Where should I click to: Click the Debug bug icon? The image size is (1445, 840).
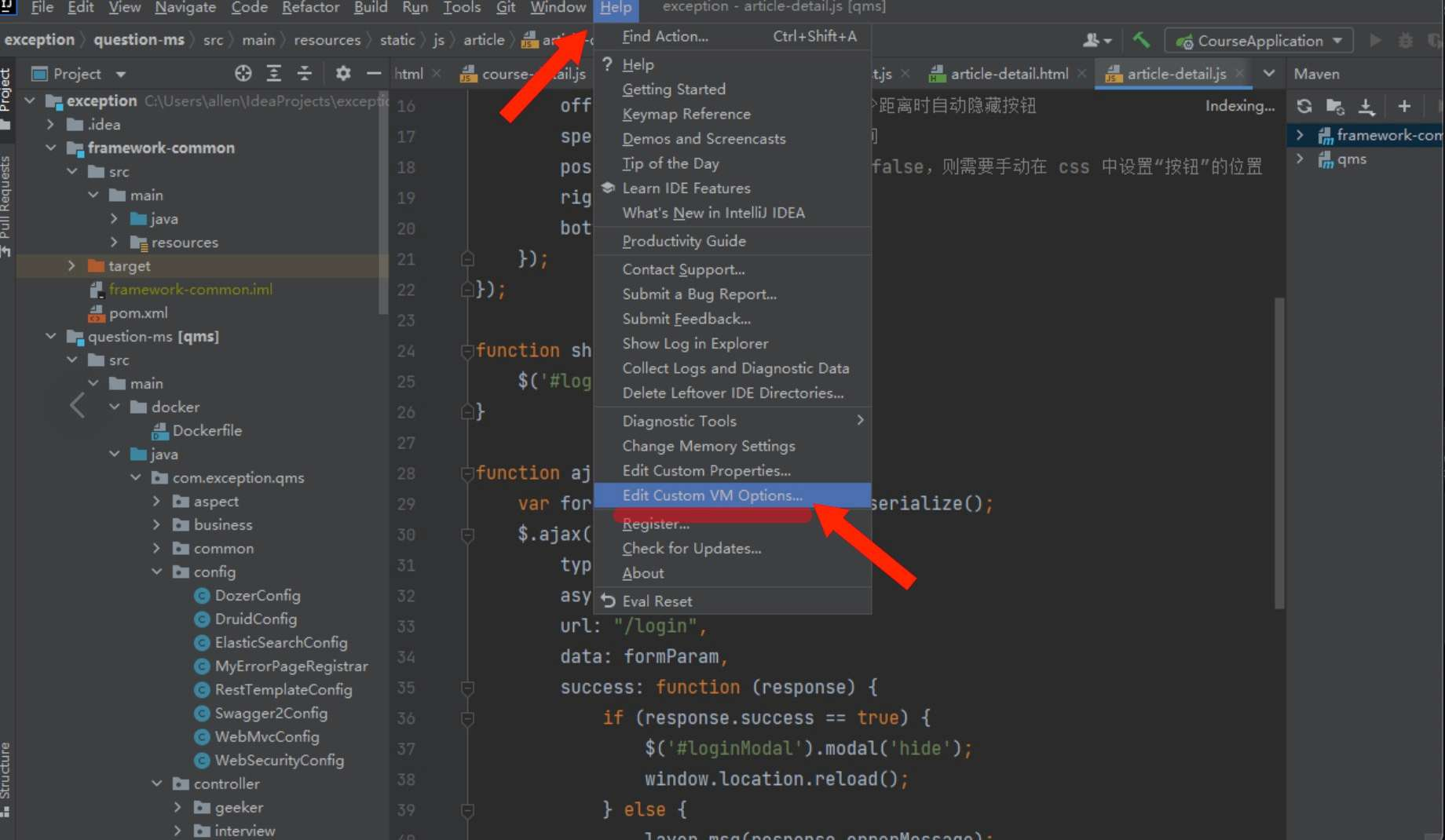pyautogui.click(x=1406, y=40)
